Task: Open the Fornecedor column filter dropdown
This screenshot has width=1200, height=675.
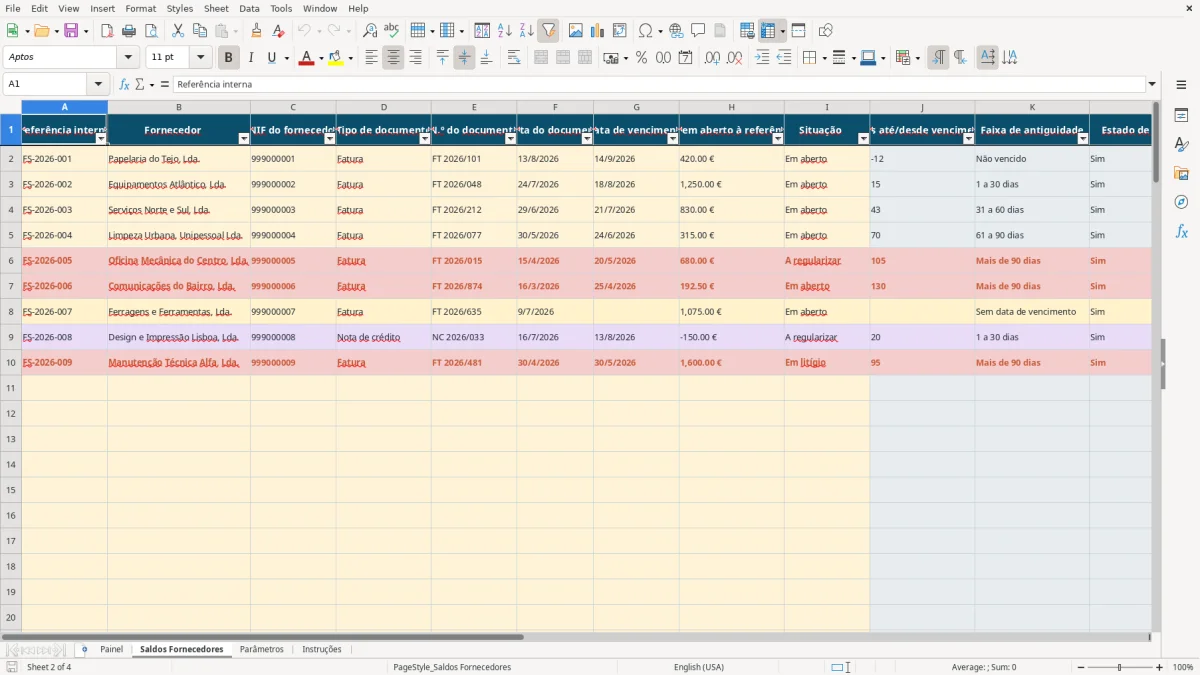Action: 243,139
